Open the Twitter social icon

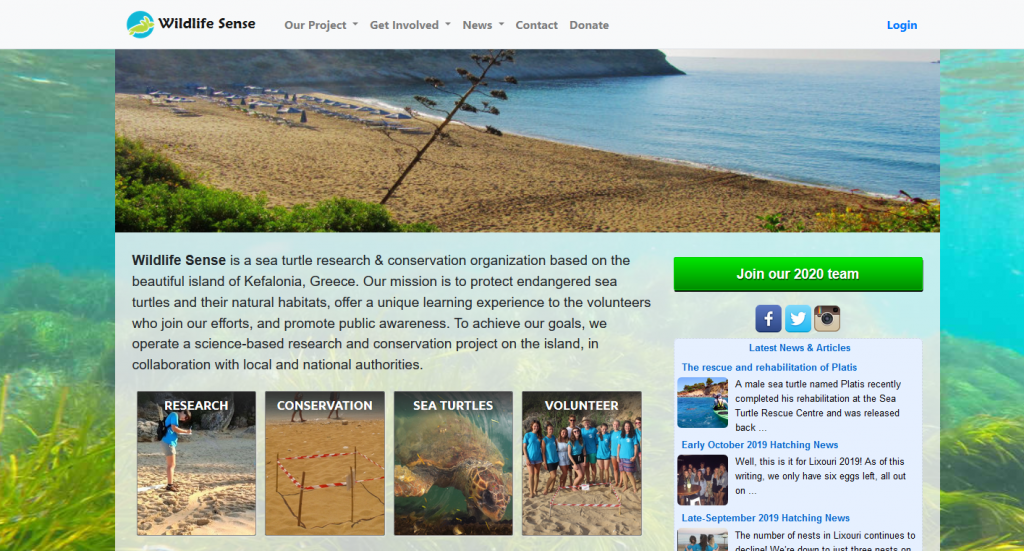tap(797, 319)
